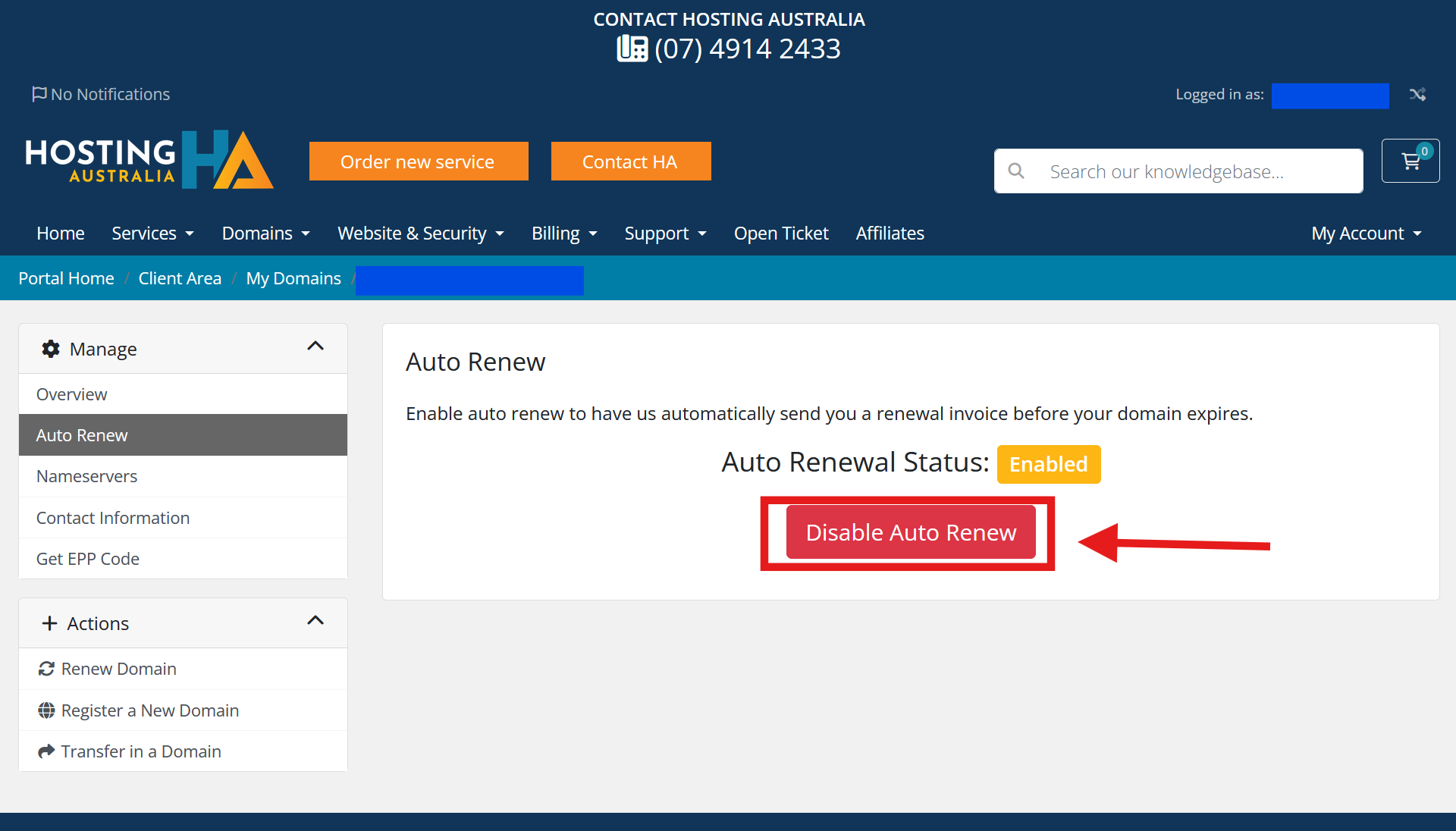
Task: Open the My Account dropdown
Action: pyautogui.click(x=1367, y=234)
